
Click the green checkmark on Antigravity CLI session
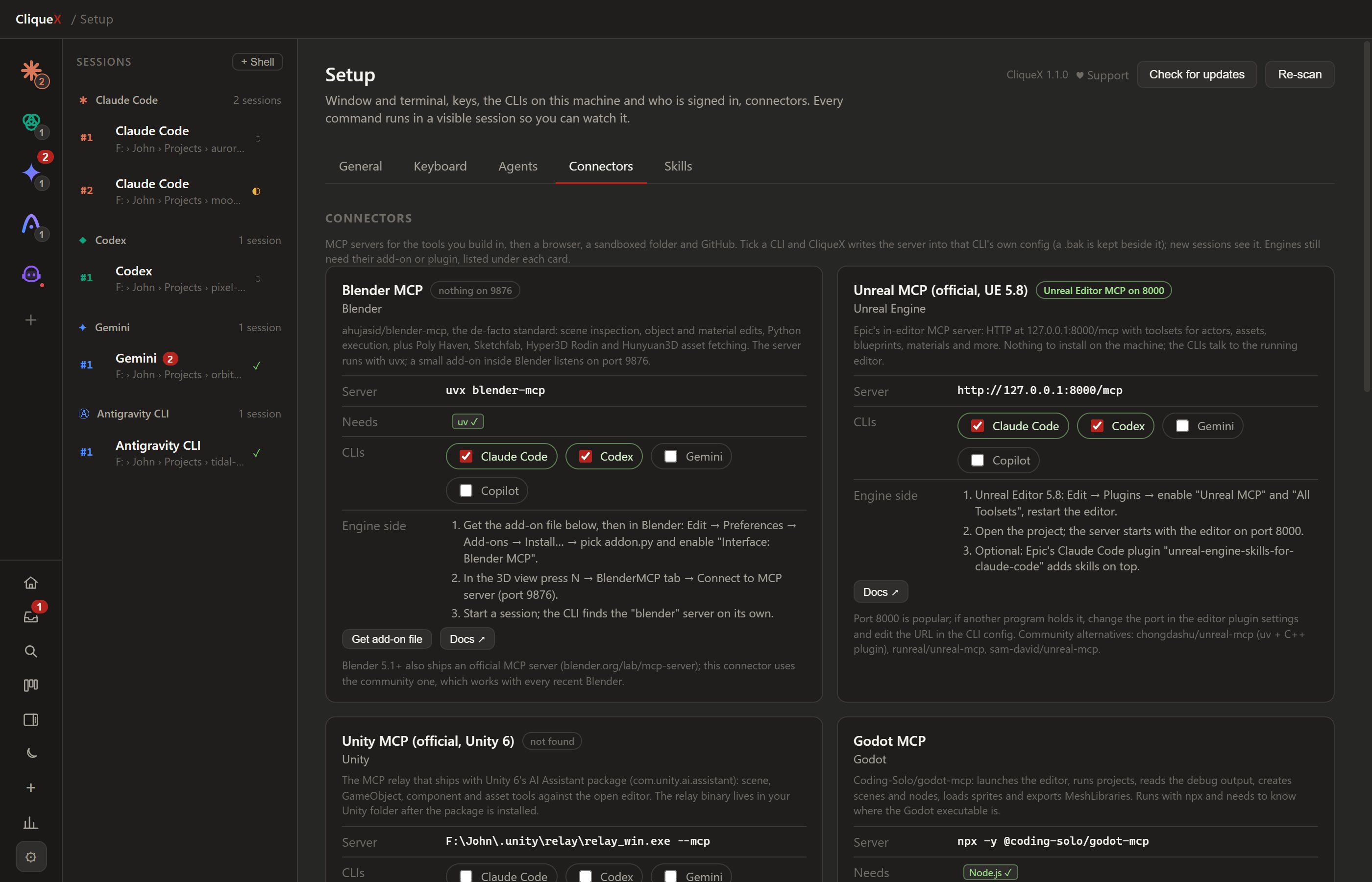(257, 452)
